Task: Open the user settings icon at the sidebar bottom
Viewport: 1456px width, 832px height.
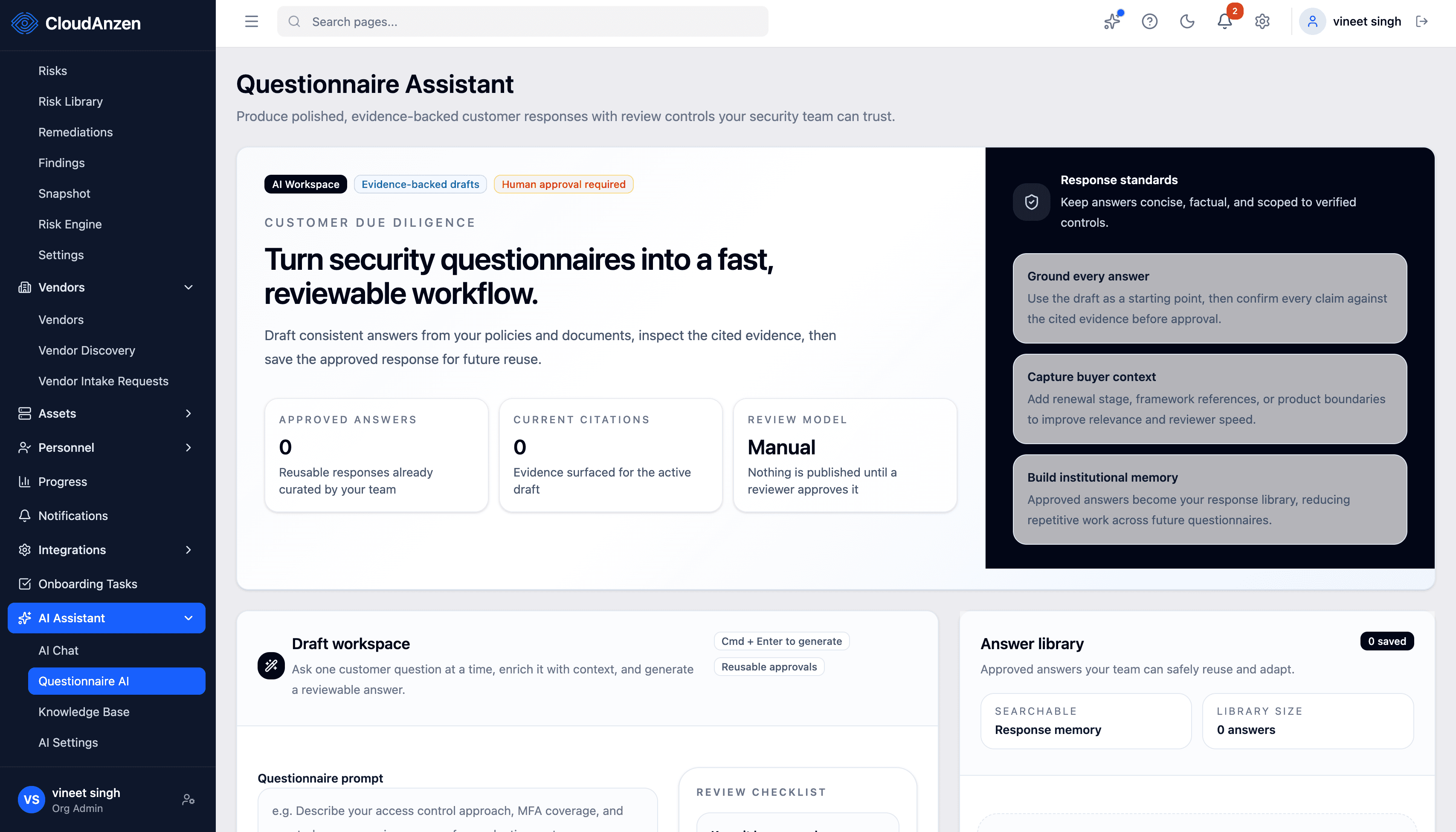Action: pyautogui.click(x=189, y=800)
